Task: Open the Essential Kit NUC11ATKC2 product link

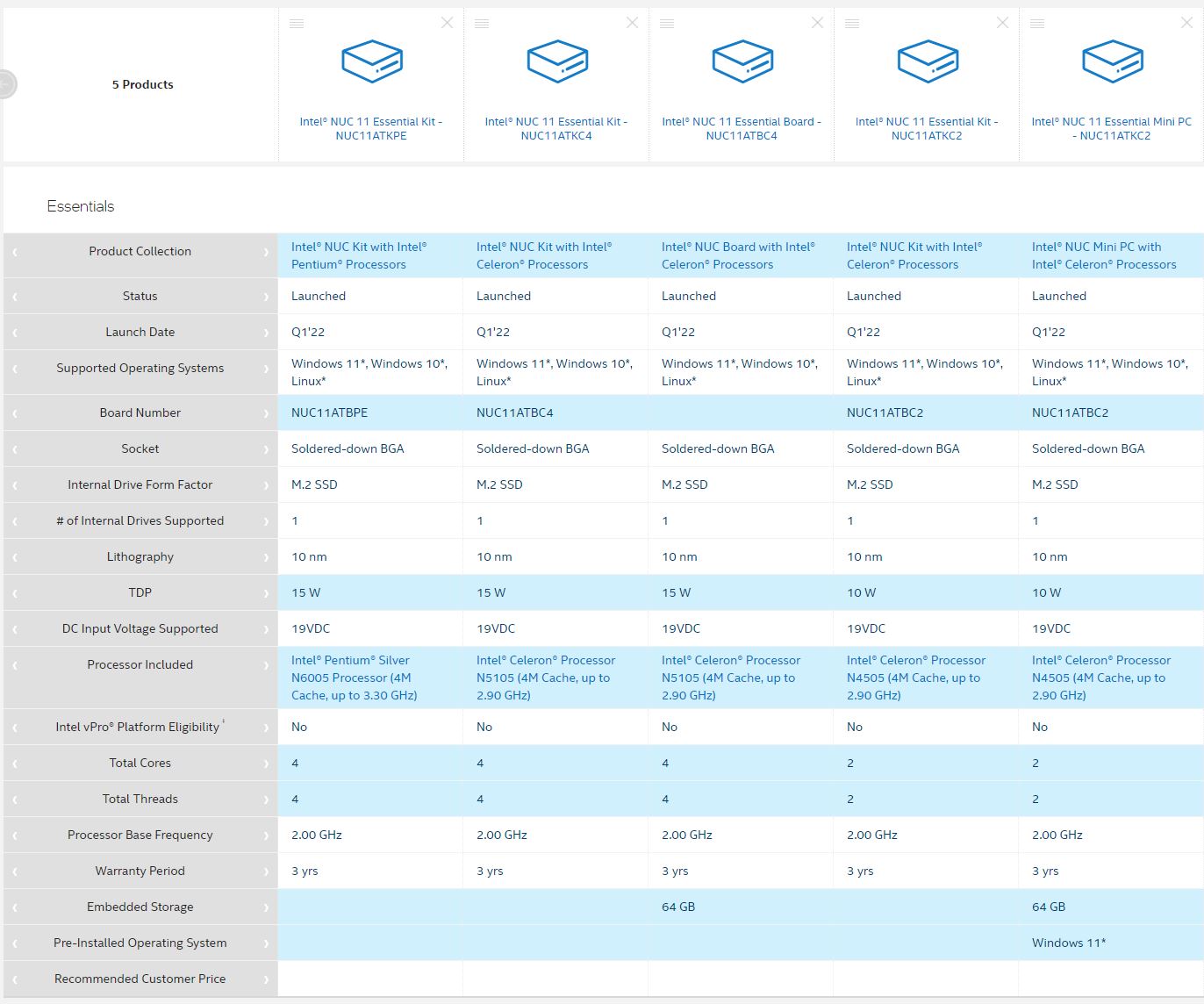Action: [x=927, y=129]
